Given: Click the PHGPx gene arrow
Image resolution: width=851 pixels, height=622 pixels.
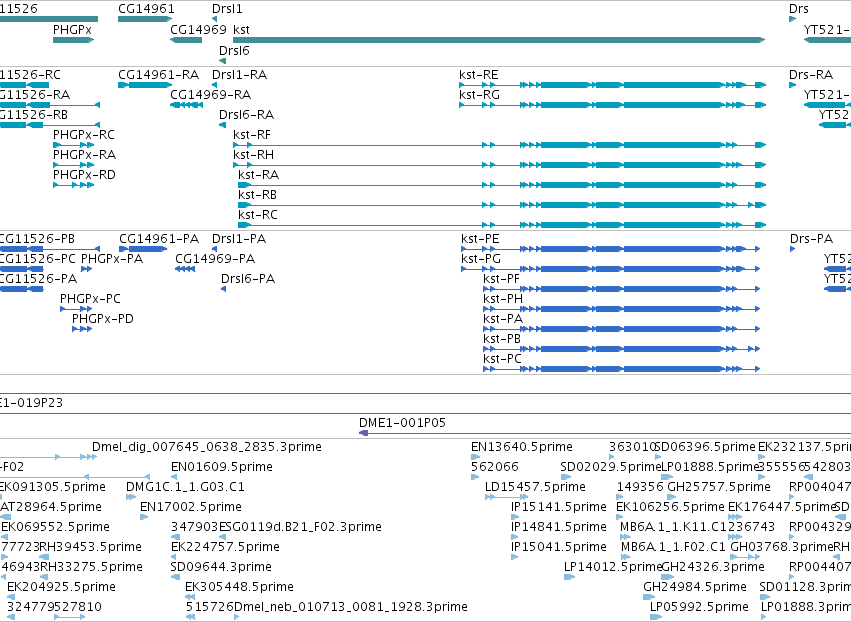Looking at the screenshot, I should pos(74,40).
